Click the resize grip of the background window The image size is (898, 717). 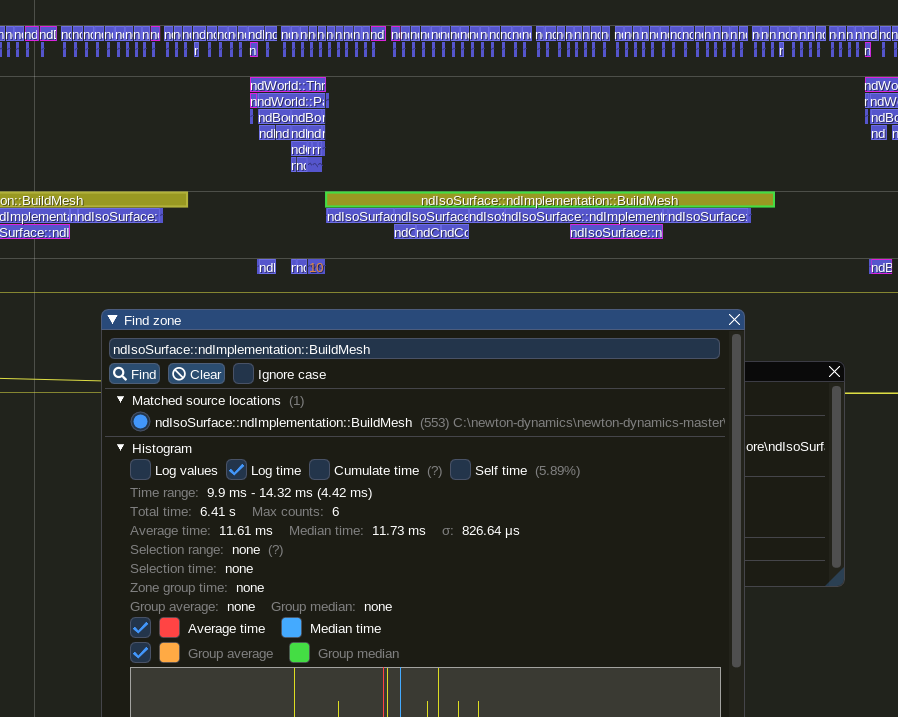pyautogui.click(x=835, y=577)
